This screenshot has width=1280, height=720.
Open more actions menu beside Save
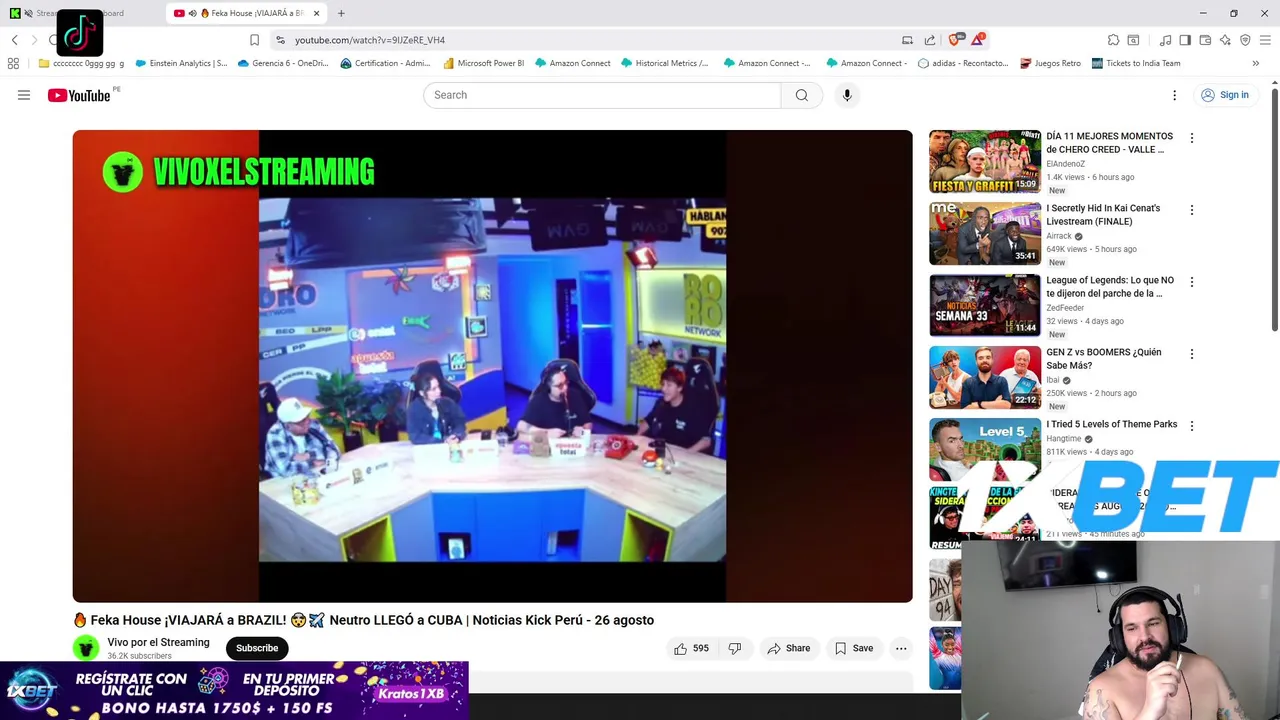(x=901, y=648)
